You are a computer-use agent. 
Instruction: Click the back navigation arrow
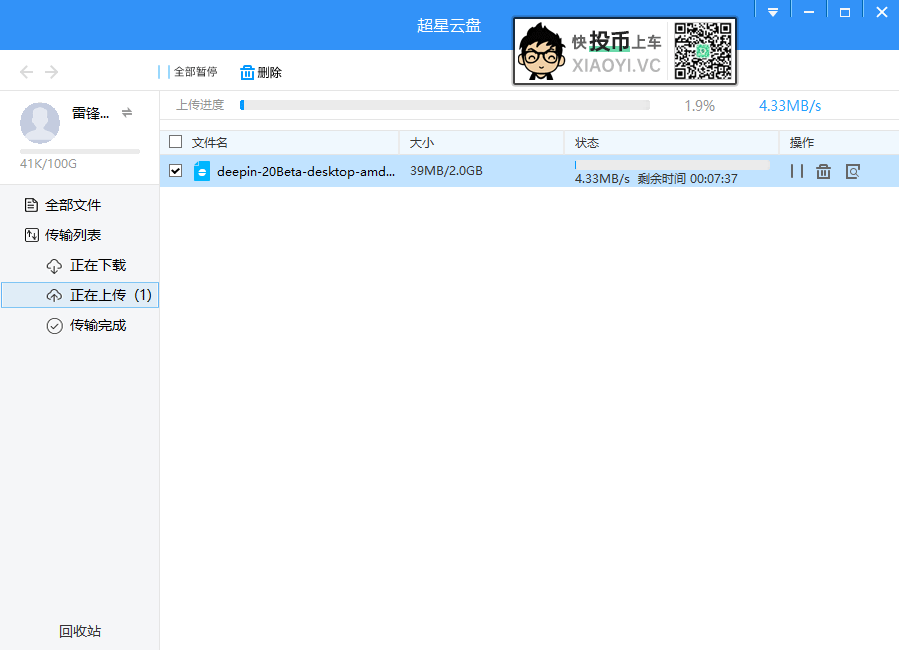(26, 71)
